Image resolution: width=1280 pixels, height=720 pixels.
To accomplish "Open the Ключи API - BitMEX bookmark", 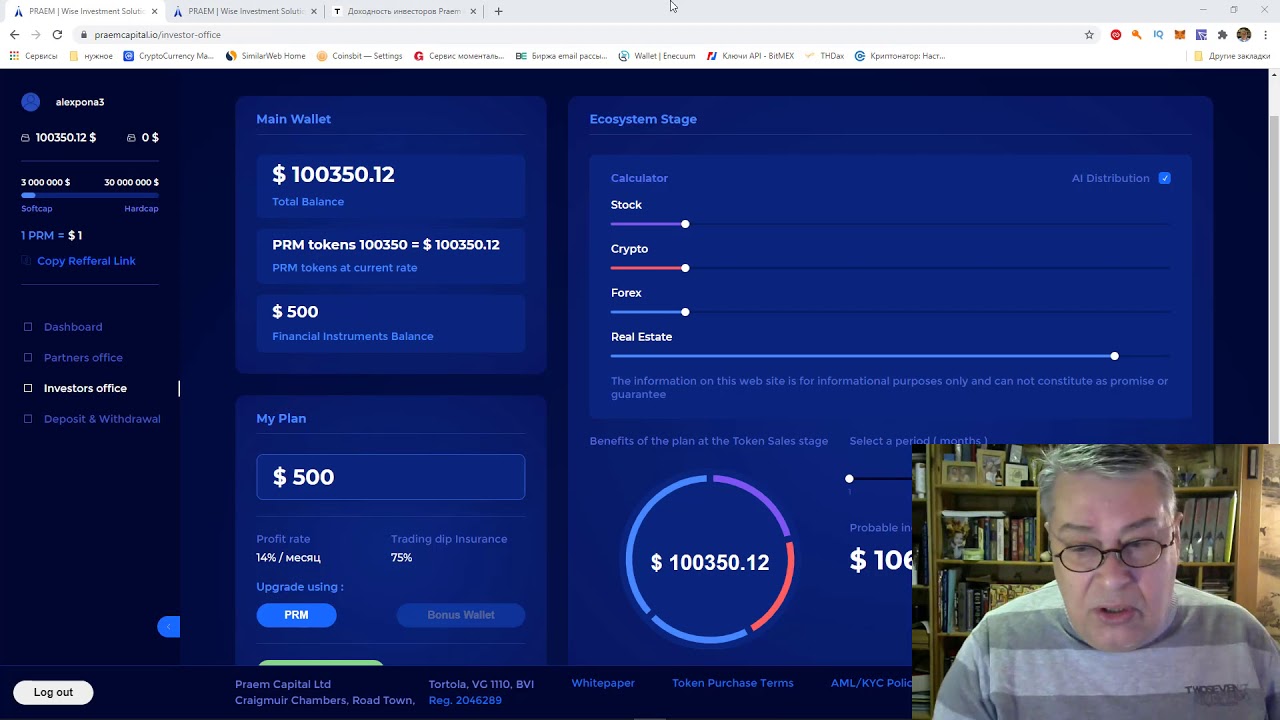I will [x=750, y=56].
